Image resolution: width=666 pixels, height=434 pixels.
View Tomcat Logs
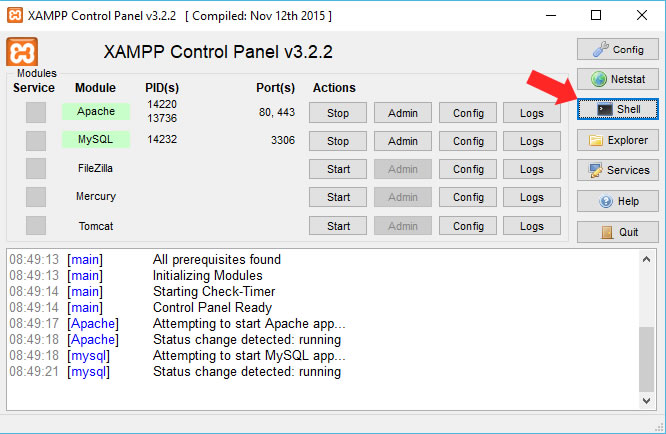tap(532, 226)
